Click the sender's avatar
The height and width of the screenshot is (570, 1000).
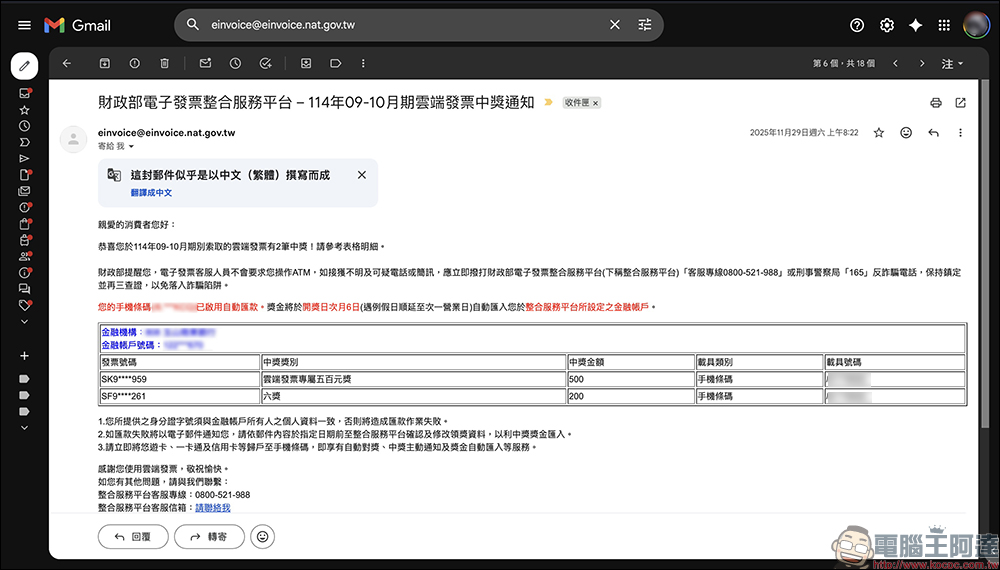pos(73,139)
